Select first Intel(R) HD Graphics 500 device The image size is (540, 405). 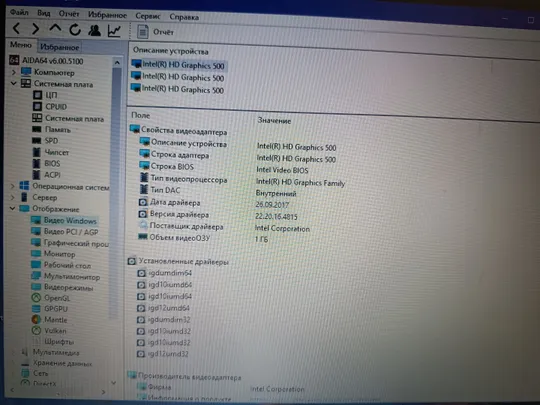178,64
